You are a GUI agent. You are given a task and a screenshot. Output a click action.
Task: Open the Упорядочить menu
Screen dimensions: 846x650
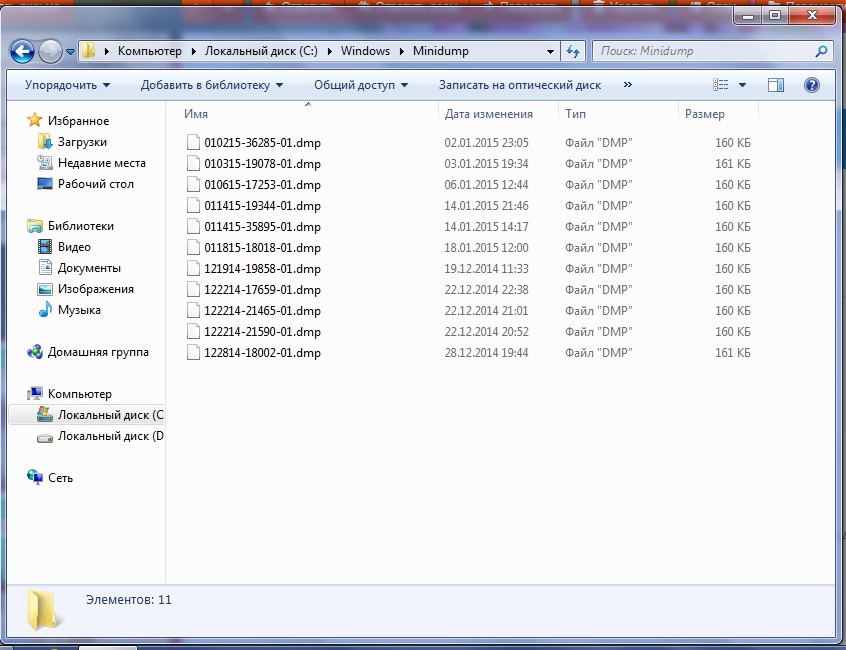click(x=67, y=85)
